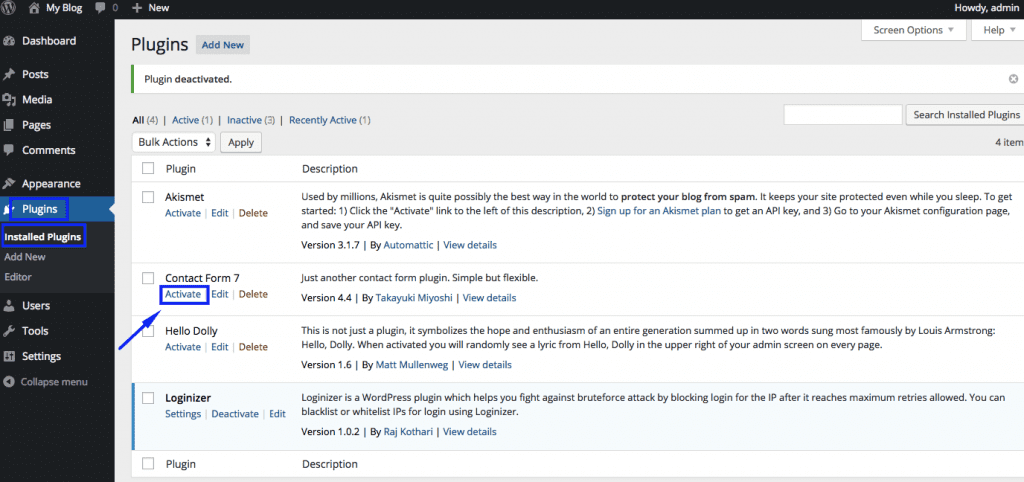Click the Posts pin icon
Screen dimensions: 1024x482
[9, 74]
